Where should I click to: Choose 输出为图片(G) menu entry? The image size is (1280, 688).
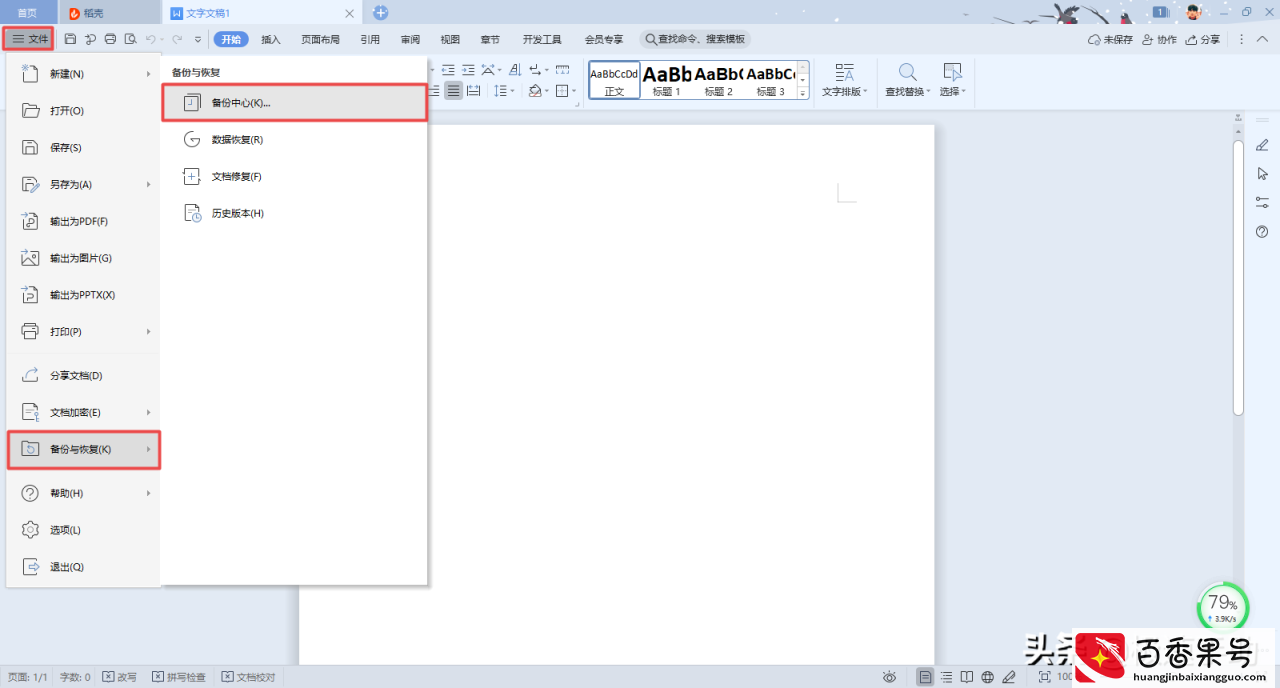click(83, 258)
